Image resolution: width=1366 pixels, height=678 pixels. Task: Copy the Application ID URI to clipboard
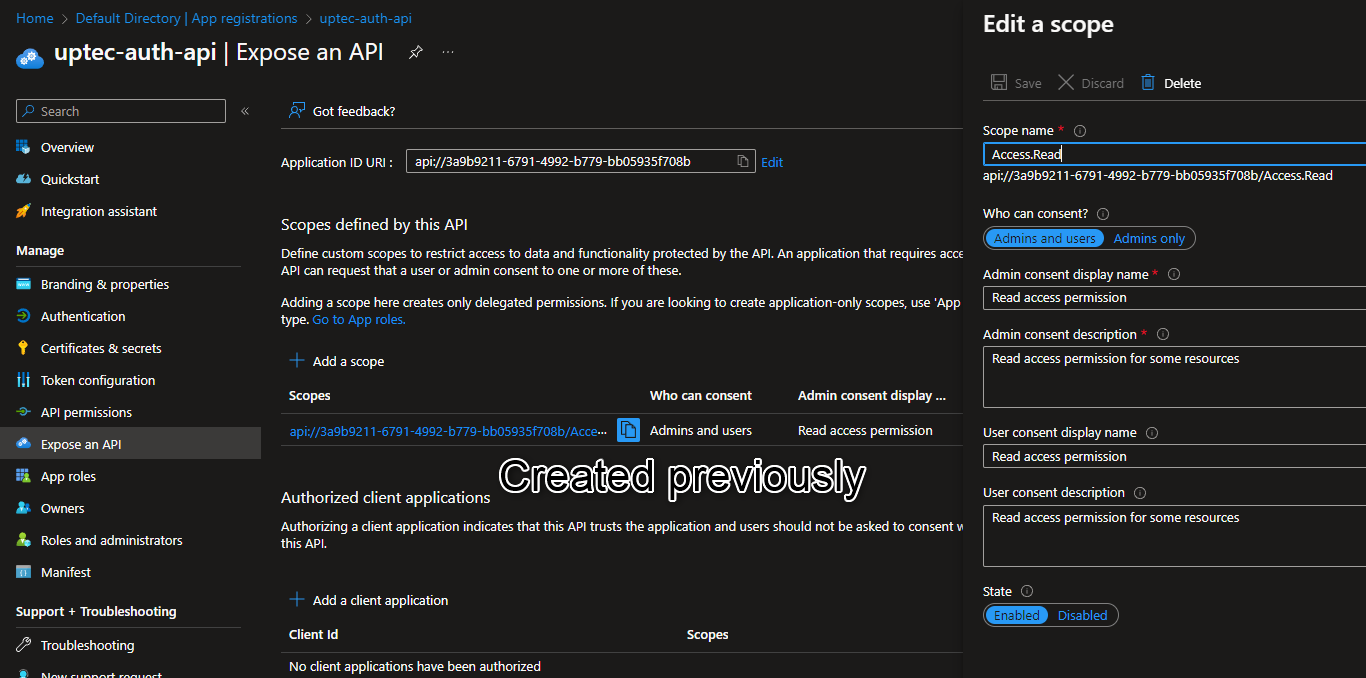[743, 161]
